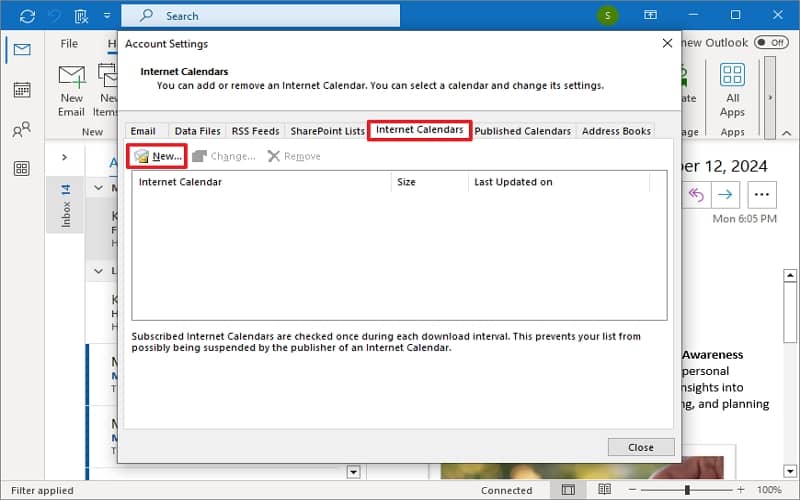800x500 pixels.
Task: Open the more actions ellipsis in reading pane
Action: (x=762, y=194)
